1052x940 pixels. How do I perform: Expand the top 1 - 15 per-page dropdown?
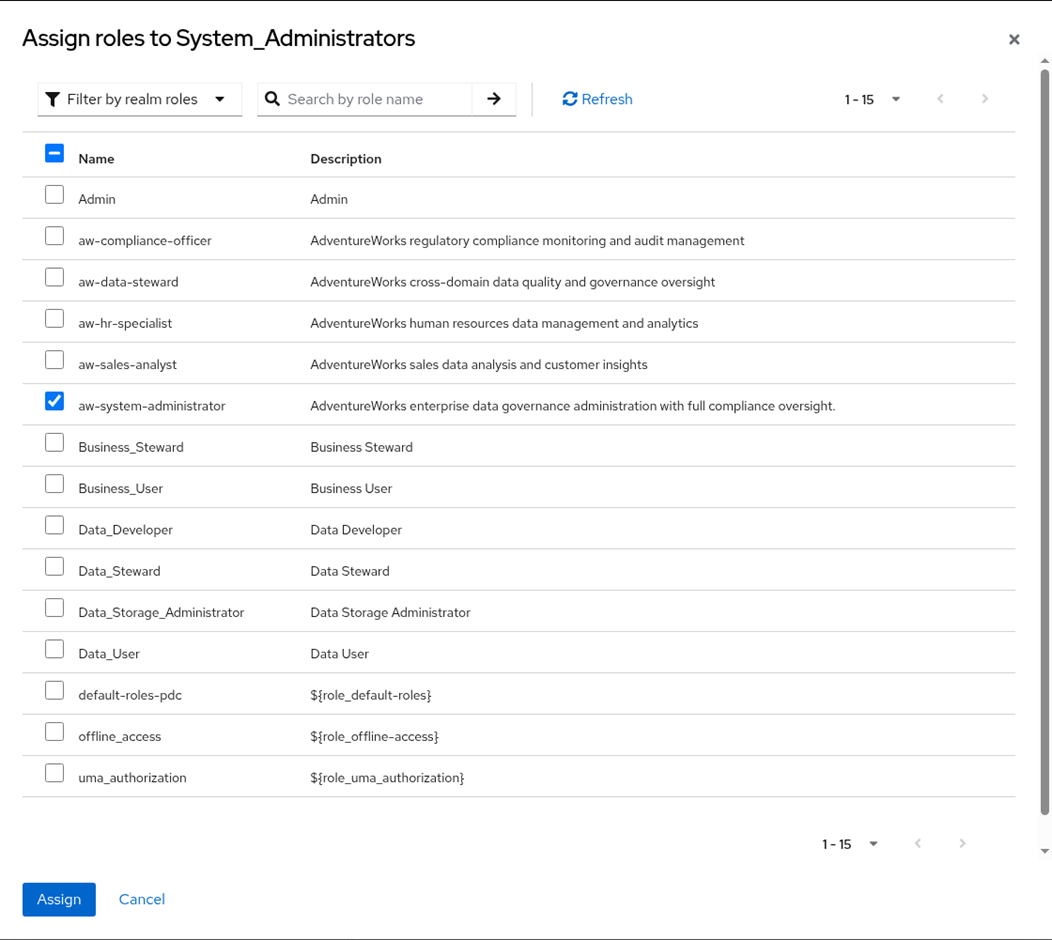pyautogui.click(x=873, y=99)
